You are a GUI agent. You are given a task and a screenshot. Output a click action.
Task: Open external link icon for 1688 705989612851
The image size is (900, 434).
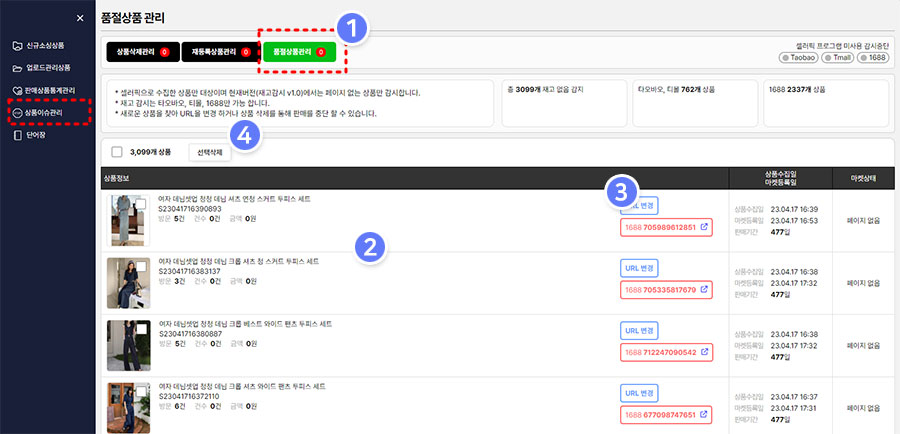coord(705,227)
